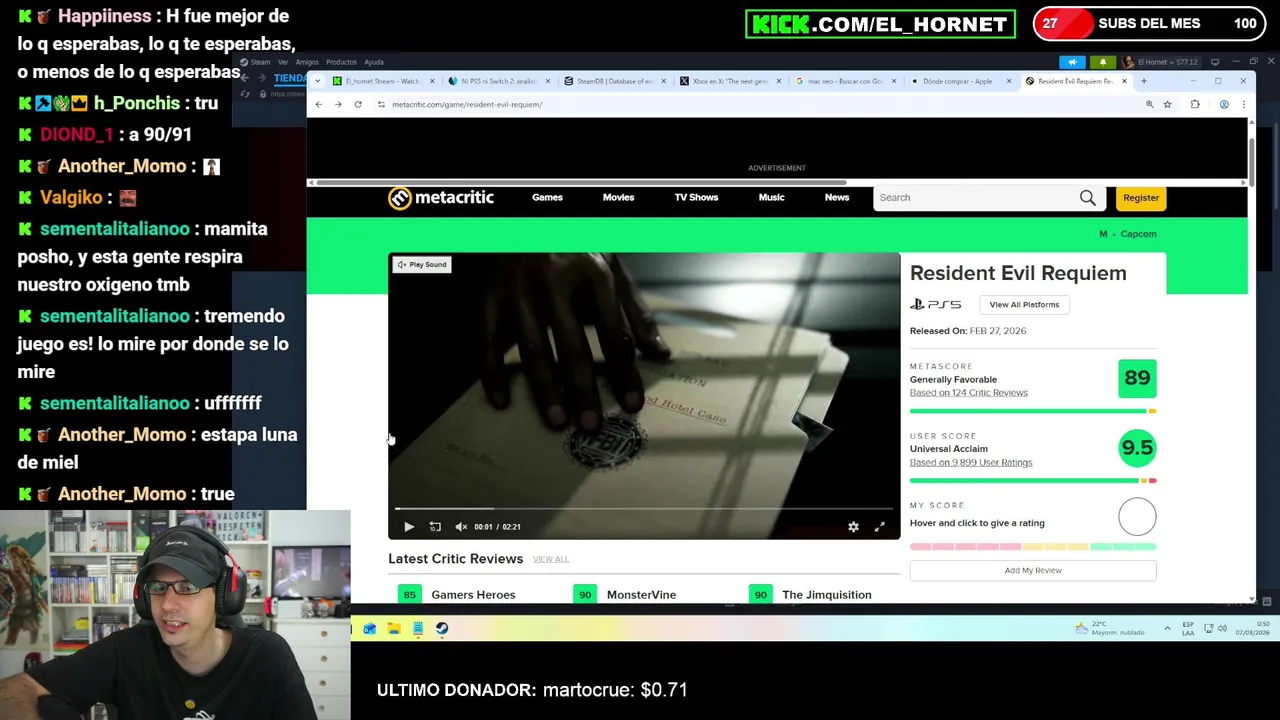Open the browser extensions puzzle icon
Screen dimensions: 1280x720
(1195, 104)
